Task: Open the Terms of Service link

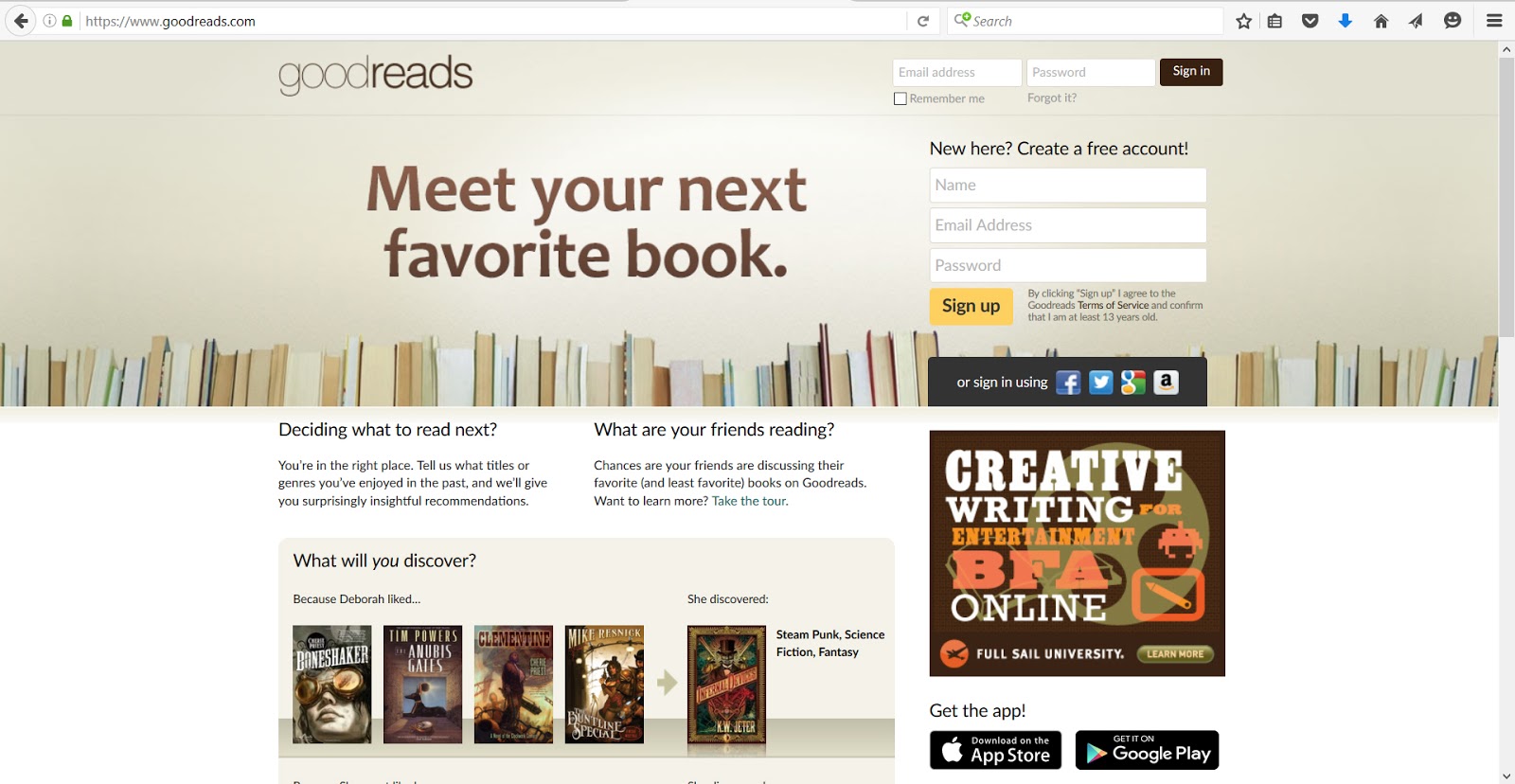Action: (1113, 305)
